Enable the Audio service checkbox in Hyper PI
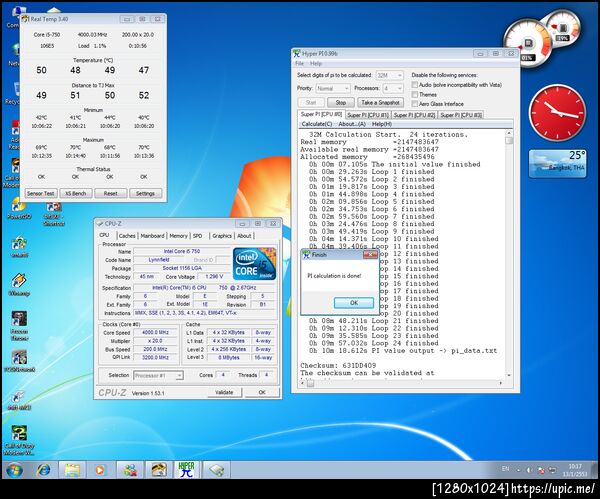The height and width of the screenshot is (499, 600). tap(414, 85)
